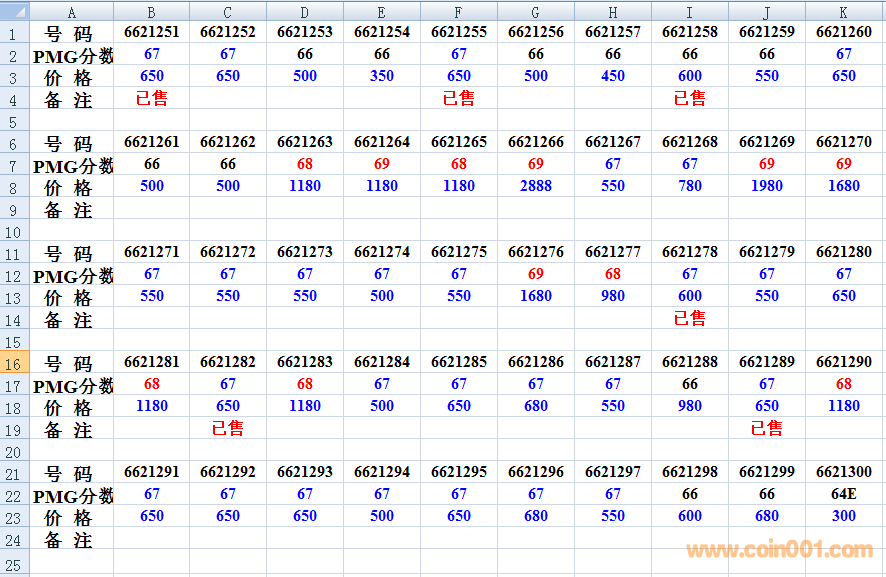886x577 pixels.
Task: Select column D header
Action: (304, 12)
